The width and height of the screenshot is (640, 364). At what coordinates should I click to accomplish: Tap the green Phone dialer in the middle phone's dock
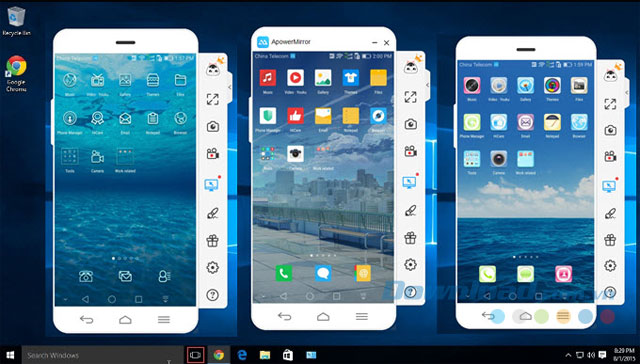coord(283,273)
